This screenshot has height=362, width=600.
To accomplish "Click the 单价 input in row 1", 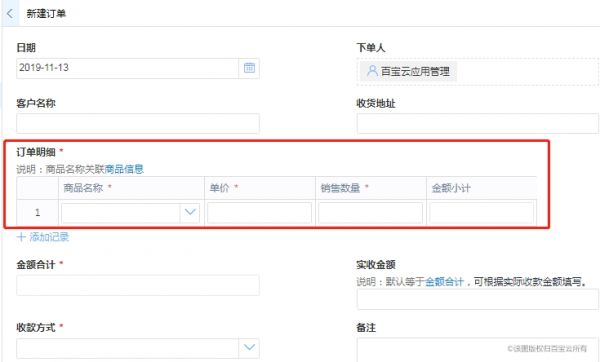I will 259,213.
